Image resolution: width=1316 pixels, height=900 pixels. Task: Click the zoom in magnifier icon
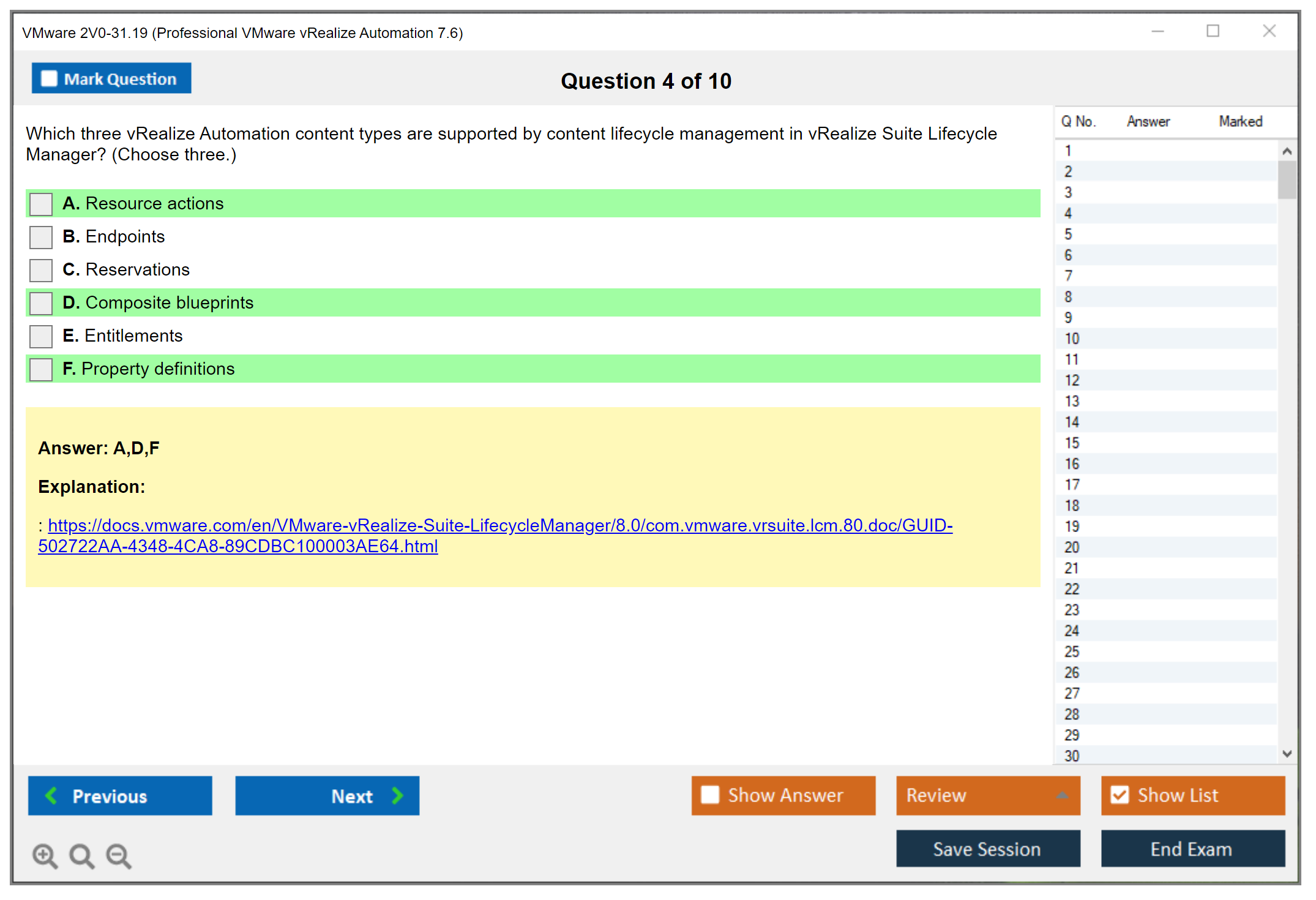[45, 855]
